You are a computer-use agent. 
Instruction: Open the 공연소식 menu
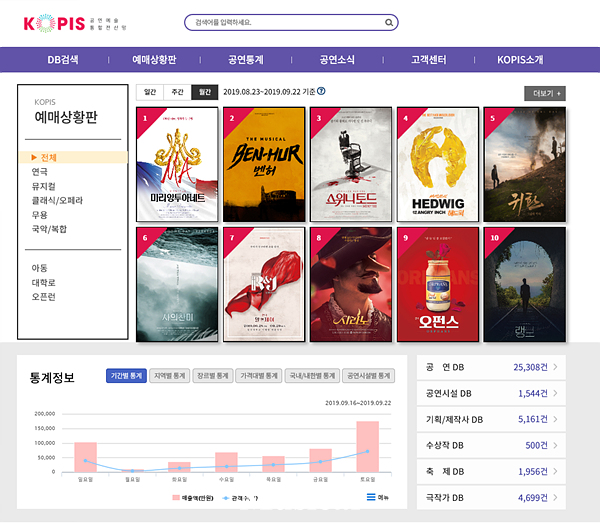337,60
